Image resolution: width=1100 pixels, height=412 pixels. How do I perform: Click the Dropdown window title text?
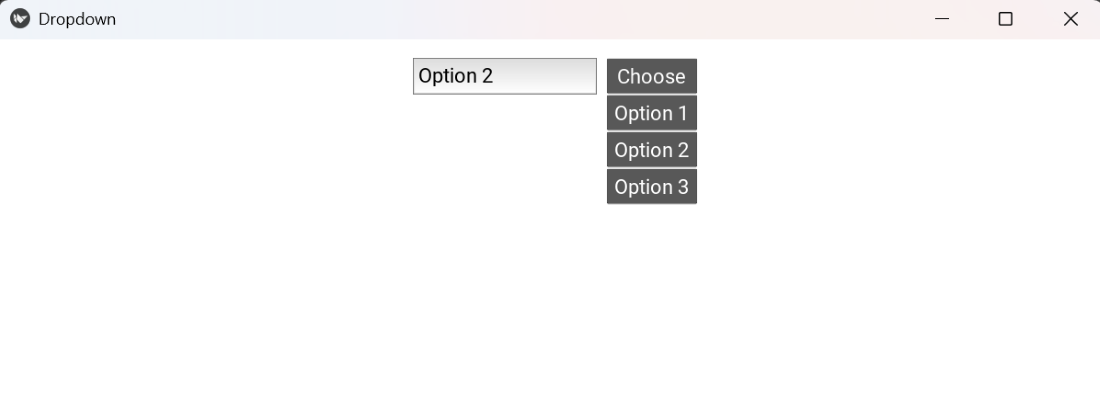pos(77,19)
